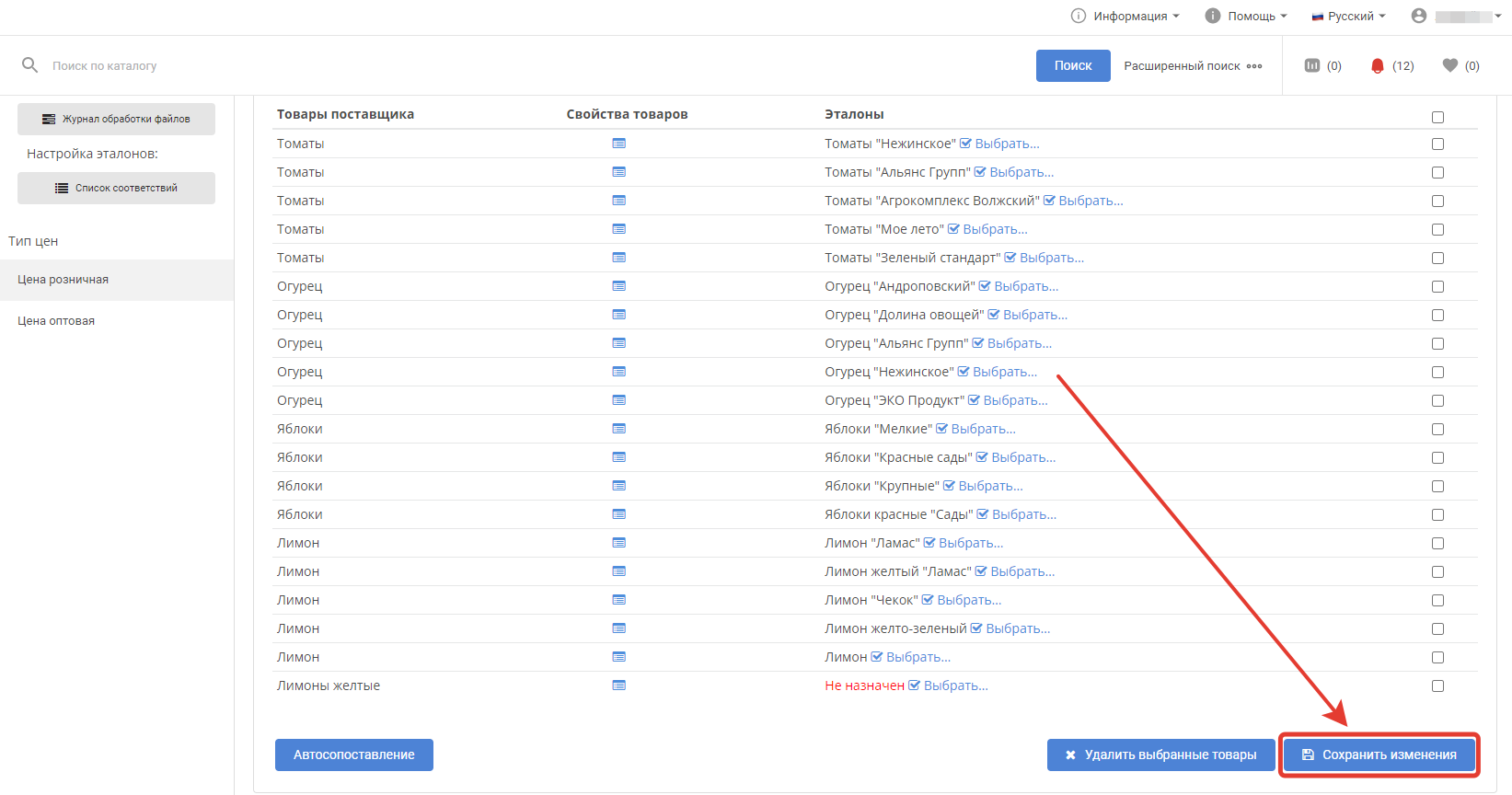
Task: Click the magnifier icon in catalog search
Action: coord(29,65)
